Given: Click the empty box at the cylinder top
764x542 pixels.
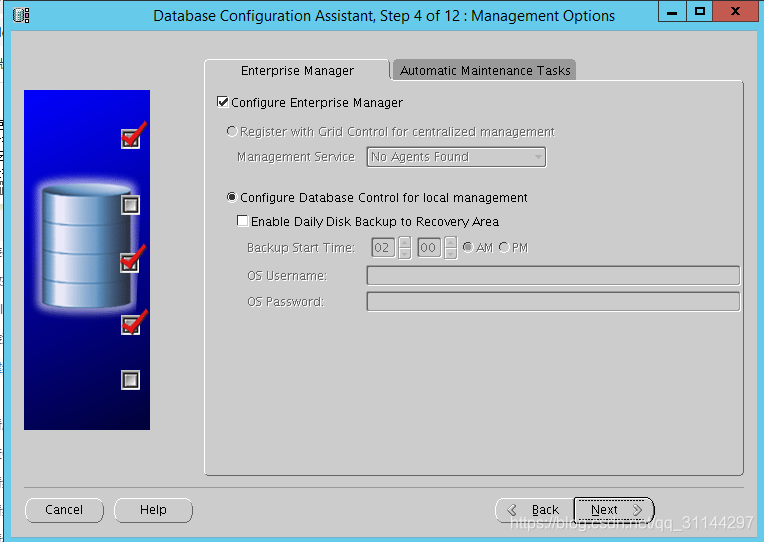Looking at the screenshot, I should coord(131,205).
